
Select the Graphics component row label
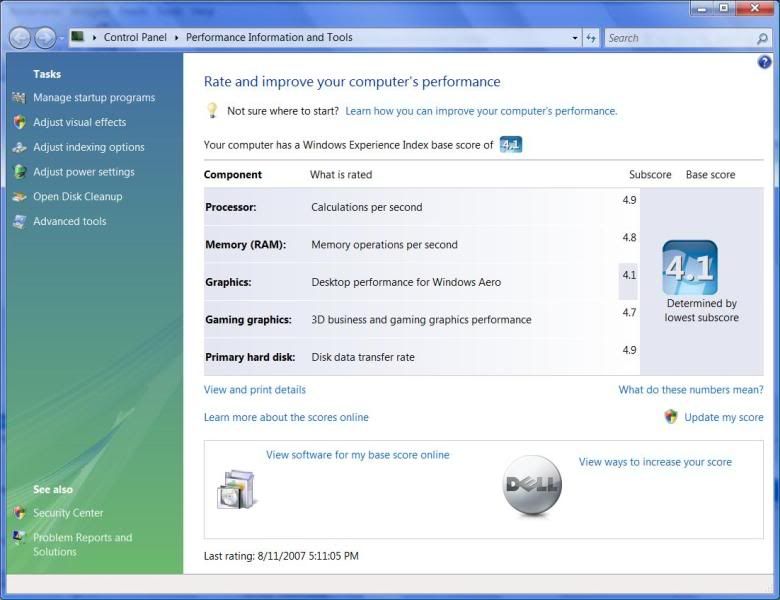[228, 283]
